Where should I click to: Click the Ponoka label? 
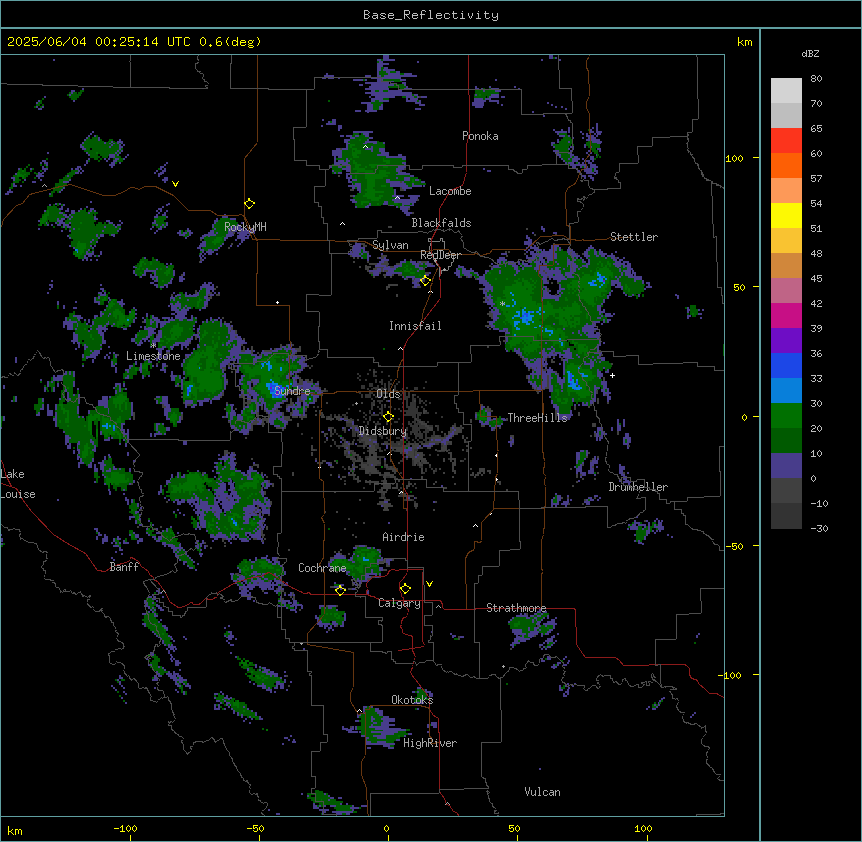tap(480, 136)
